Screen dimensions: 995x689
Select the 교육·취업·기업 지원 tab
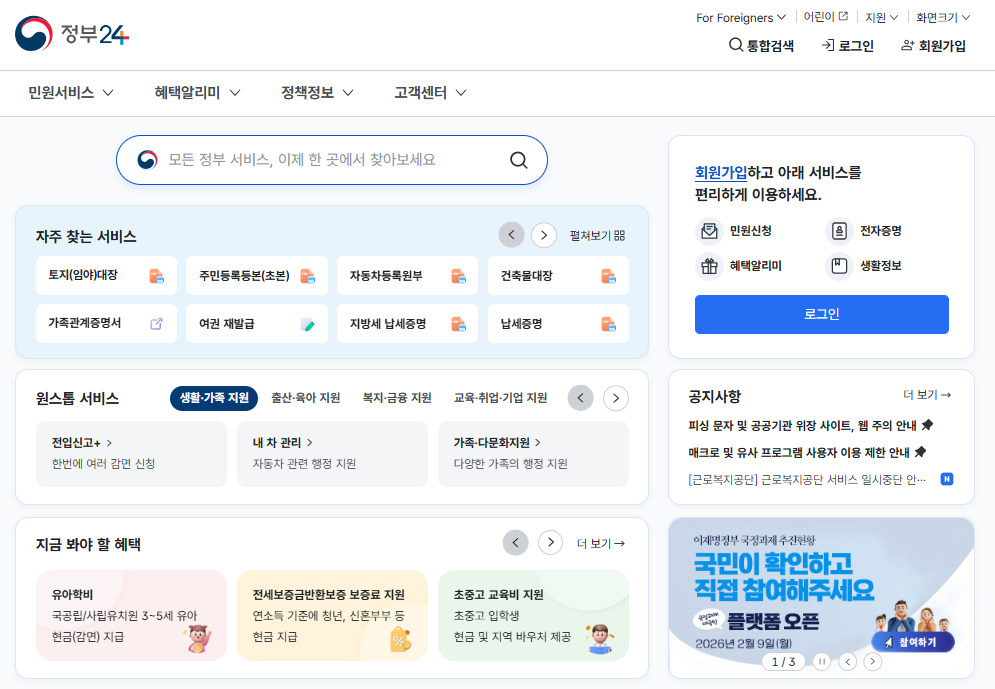coord(500,398)
